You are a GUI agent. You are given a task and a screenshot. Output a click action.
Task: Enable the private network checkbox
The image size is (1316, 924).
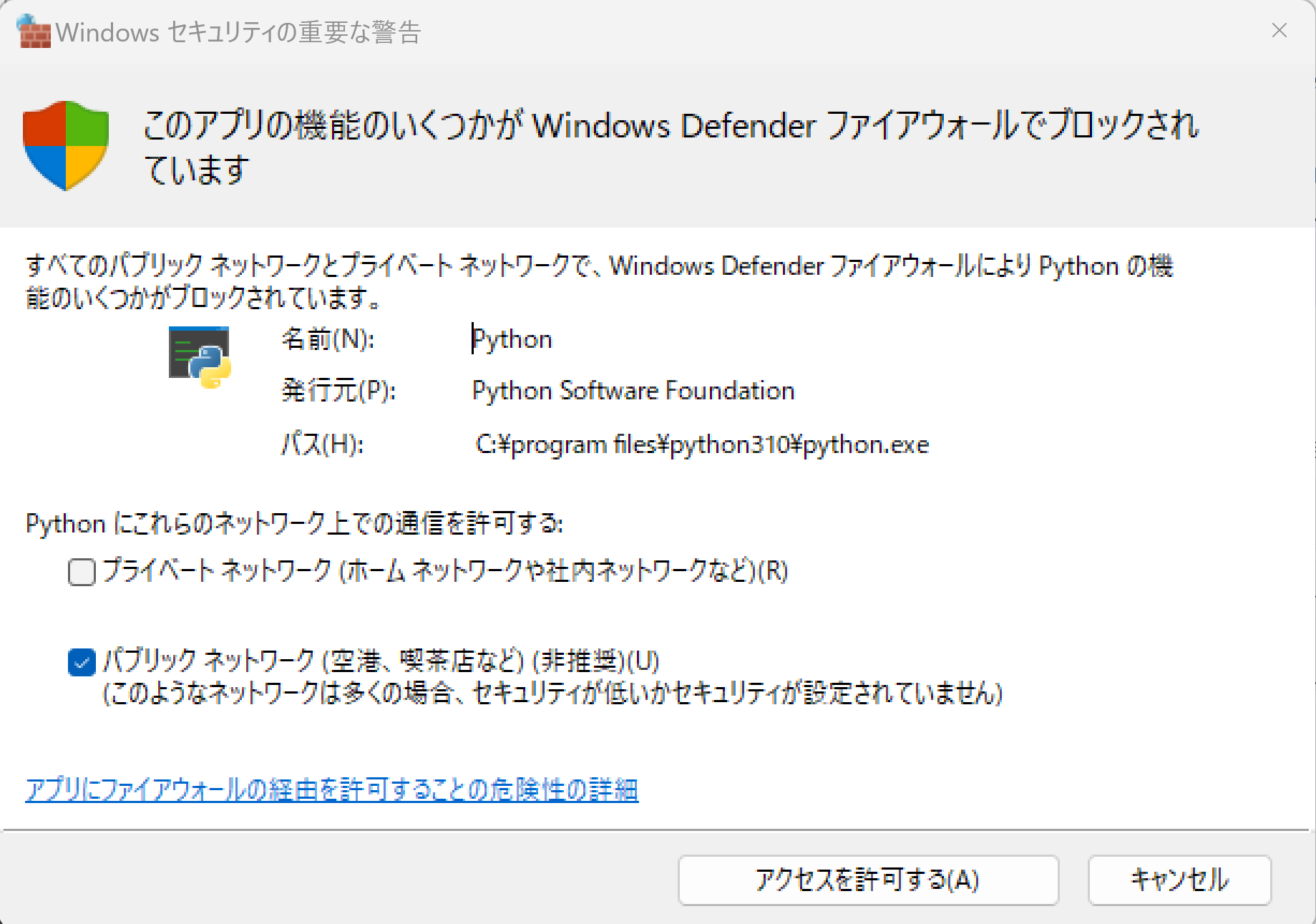click(x=82, y=572)
